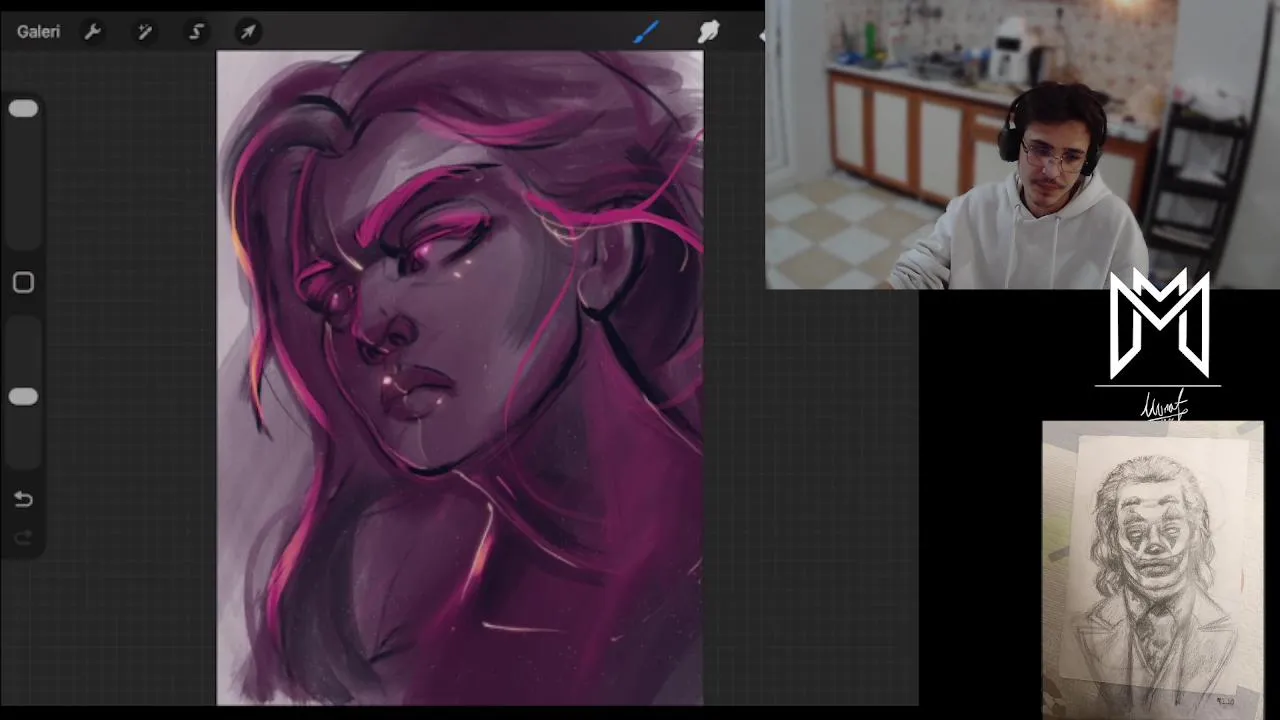Image resolution: width=1280 pixels, height=720 pixels.
Task: Select the Smudge finger tool
Action: (x=708, y=32)
